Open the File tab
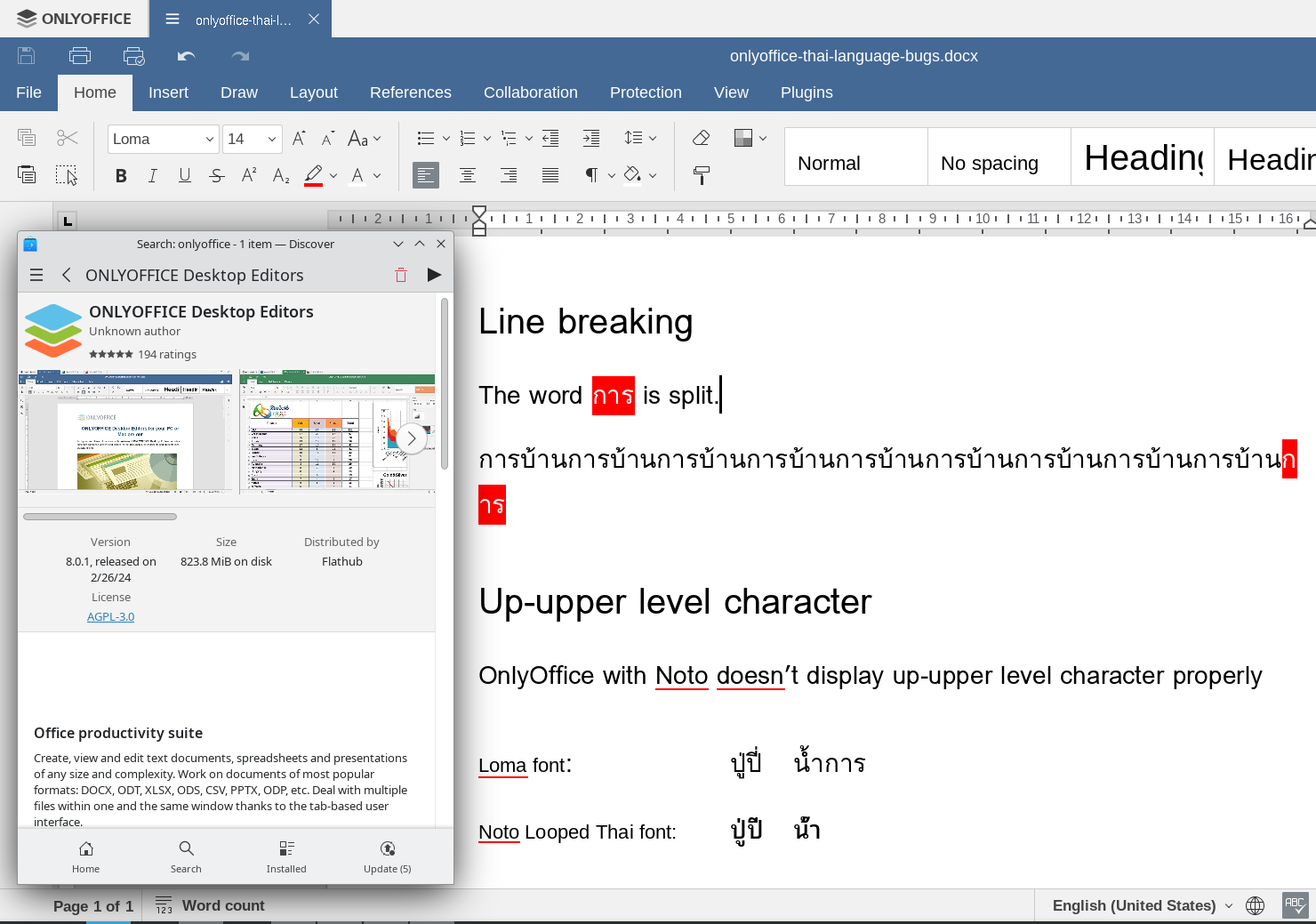The height and width of the screenshot is (924, 1316). [x=28, y=92]
